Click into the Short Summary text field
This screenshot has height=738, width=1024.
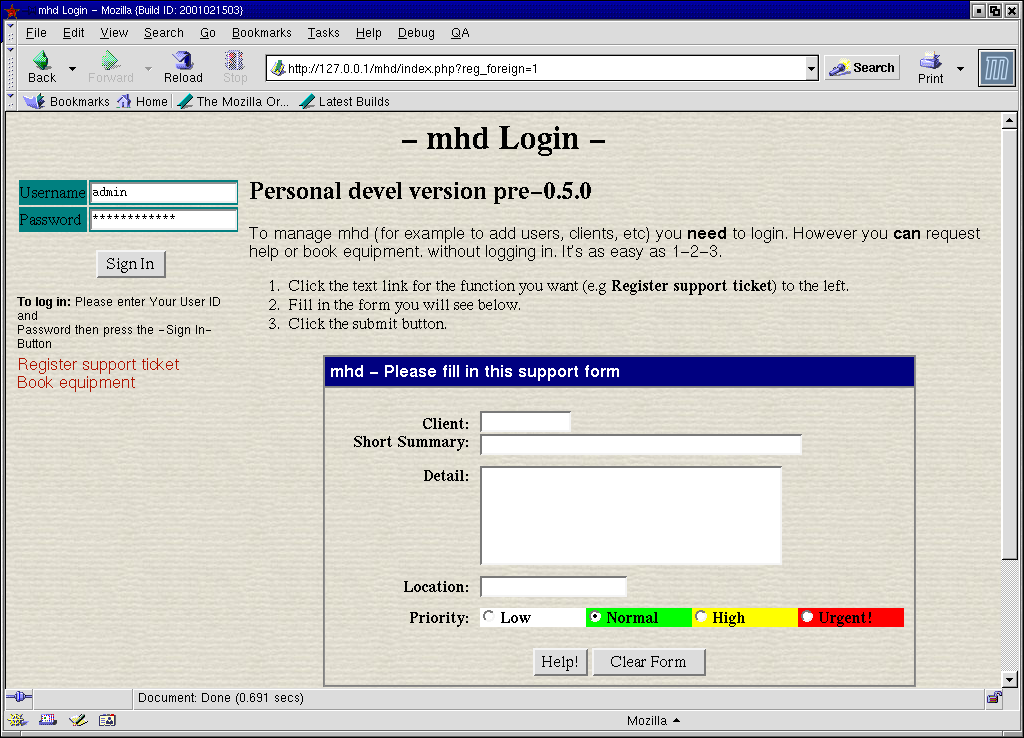[x=641, y=444]
